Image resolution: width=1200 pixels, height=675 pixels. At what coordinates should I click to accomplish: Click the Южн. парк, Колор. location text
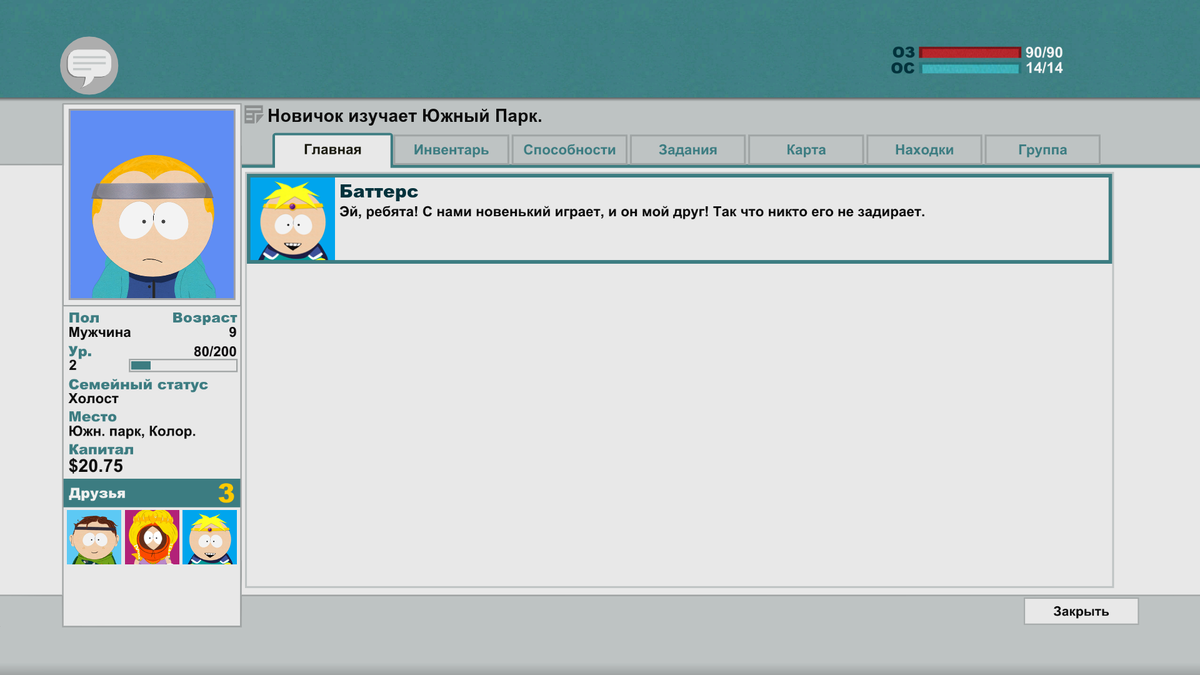tap(132, 432)
